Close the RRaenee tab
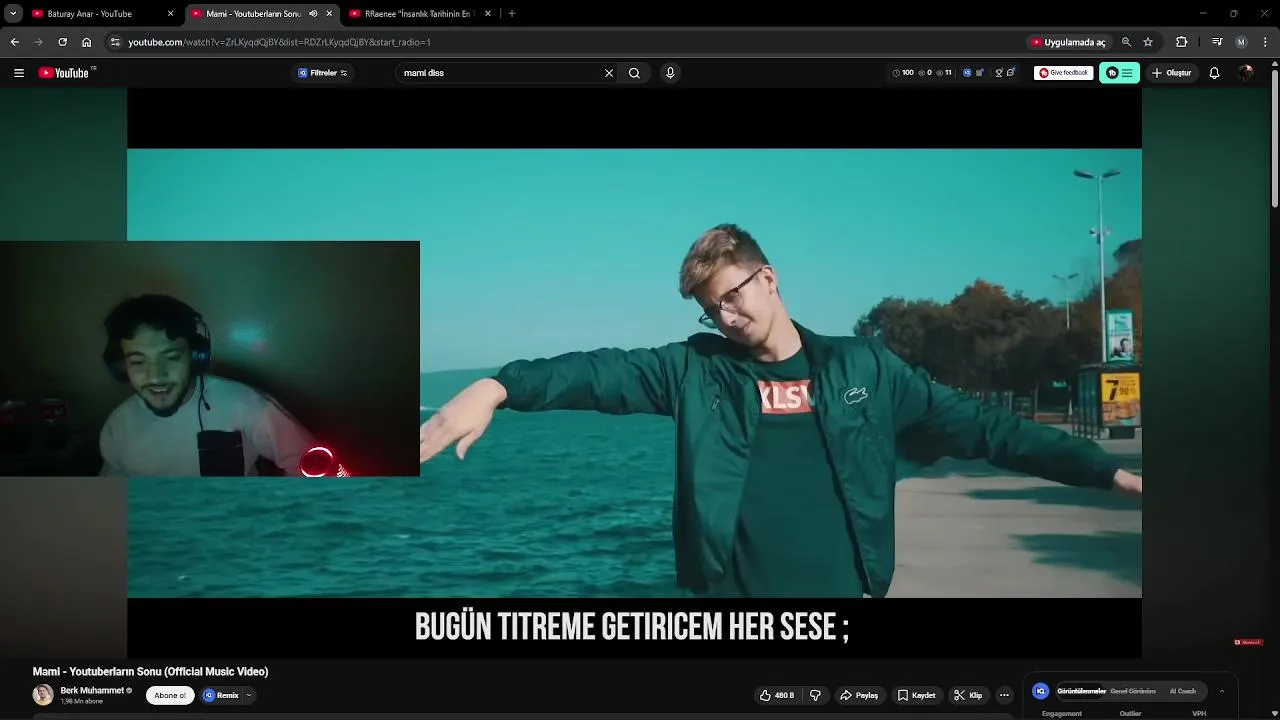The image size is (1280, 720). (488, 14)
